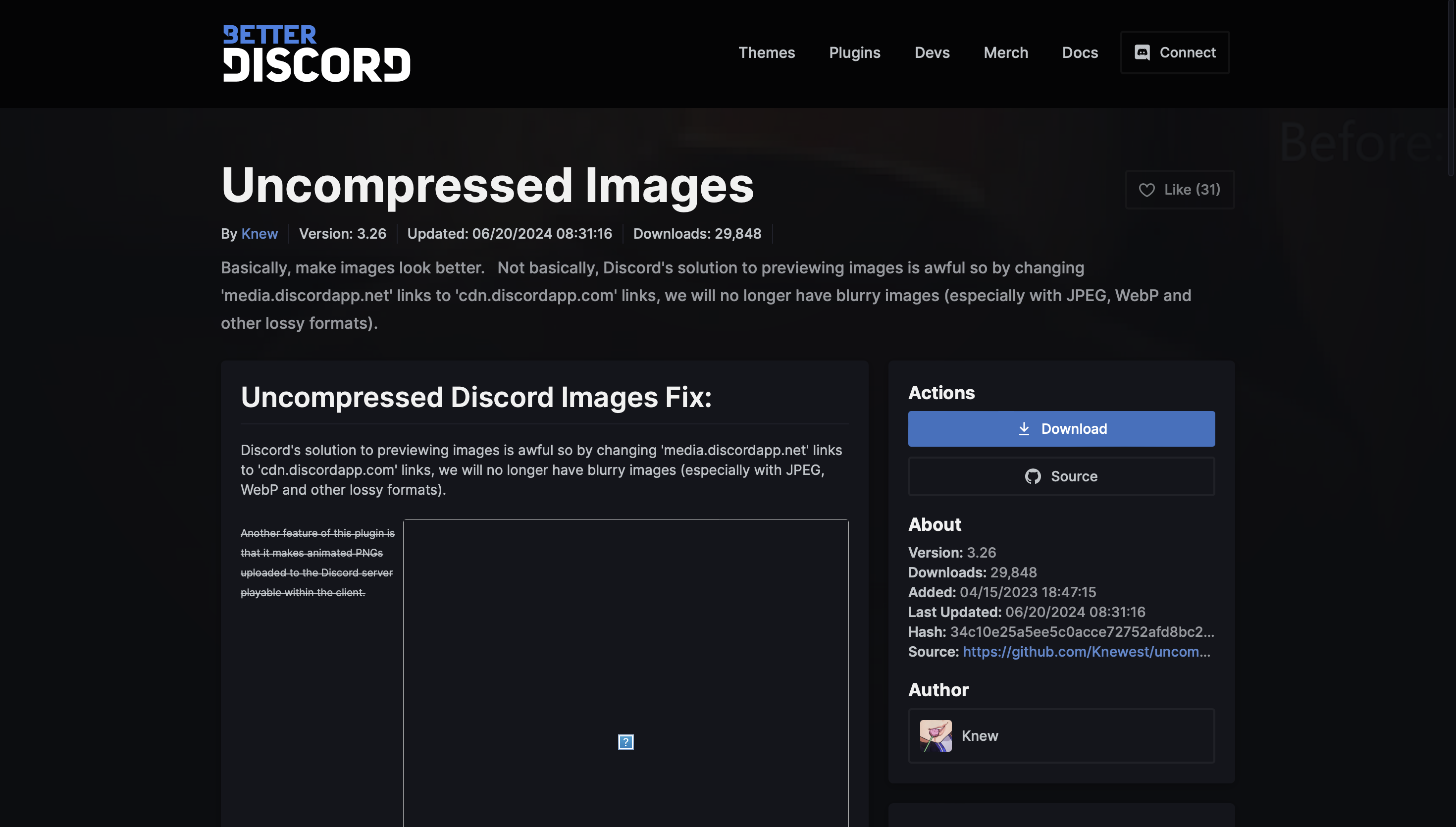
Task: Open the Knew author card
Action: (1061, 735)
